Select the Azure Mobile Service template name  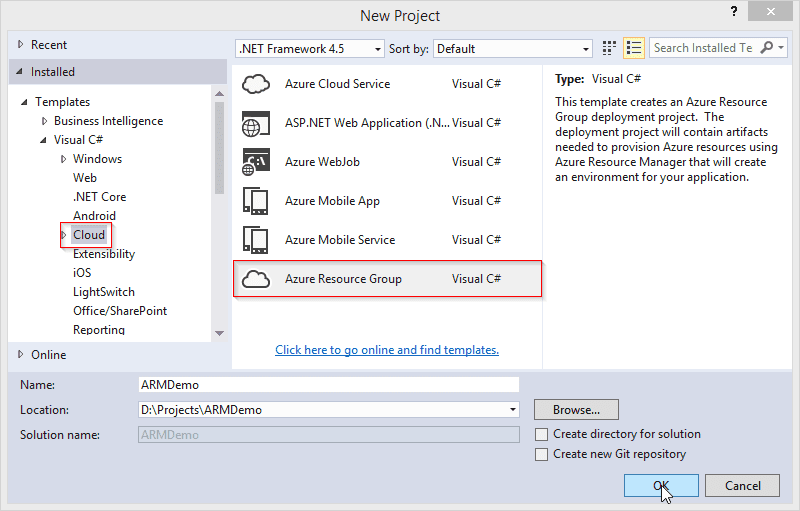click(x=340, y=240)
